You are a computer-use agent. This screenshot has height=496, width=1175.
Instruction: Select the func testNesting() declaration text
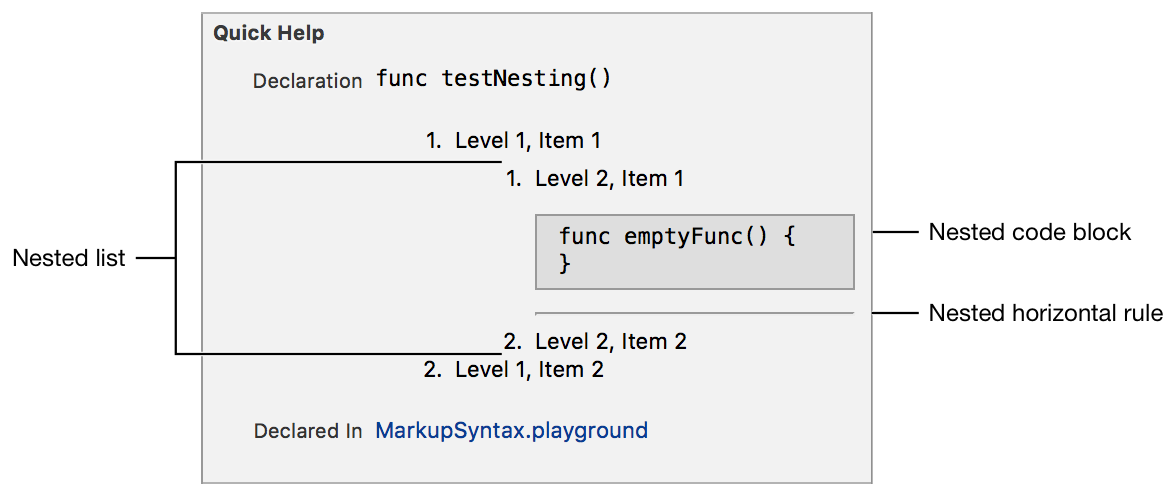click(x=493, y=79)
